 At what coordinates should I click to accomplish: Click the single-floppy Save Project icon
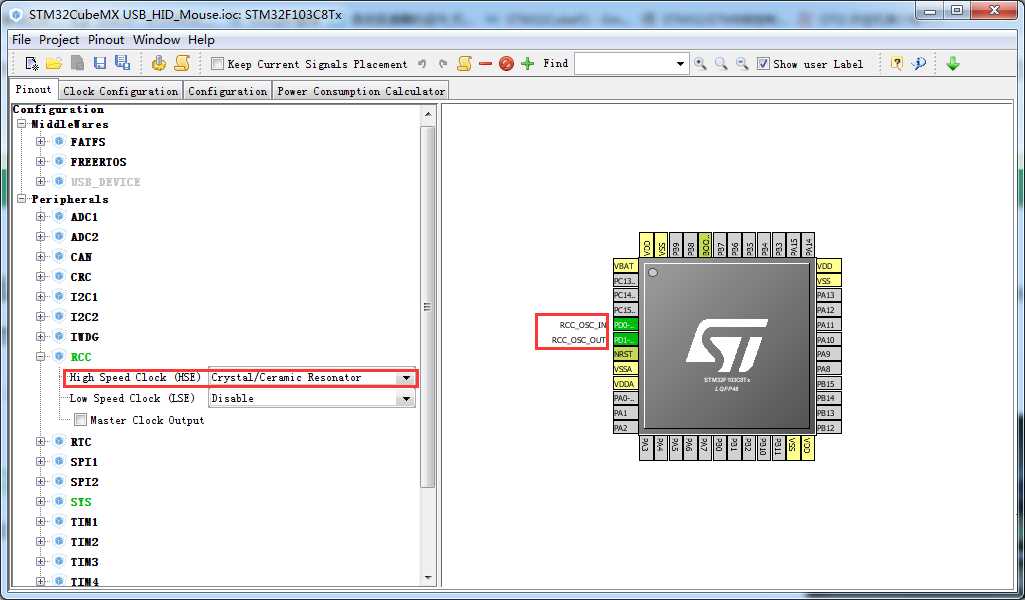[99, 63]
